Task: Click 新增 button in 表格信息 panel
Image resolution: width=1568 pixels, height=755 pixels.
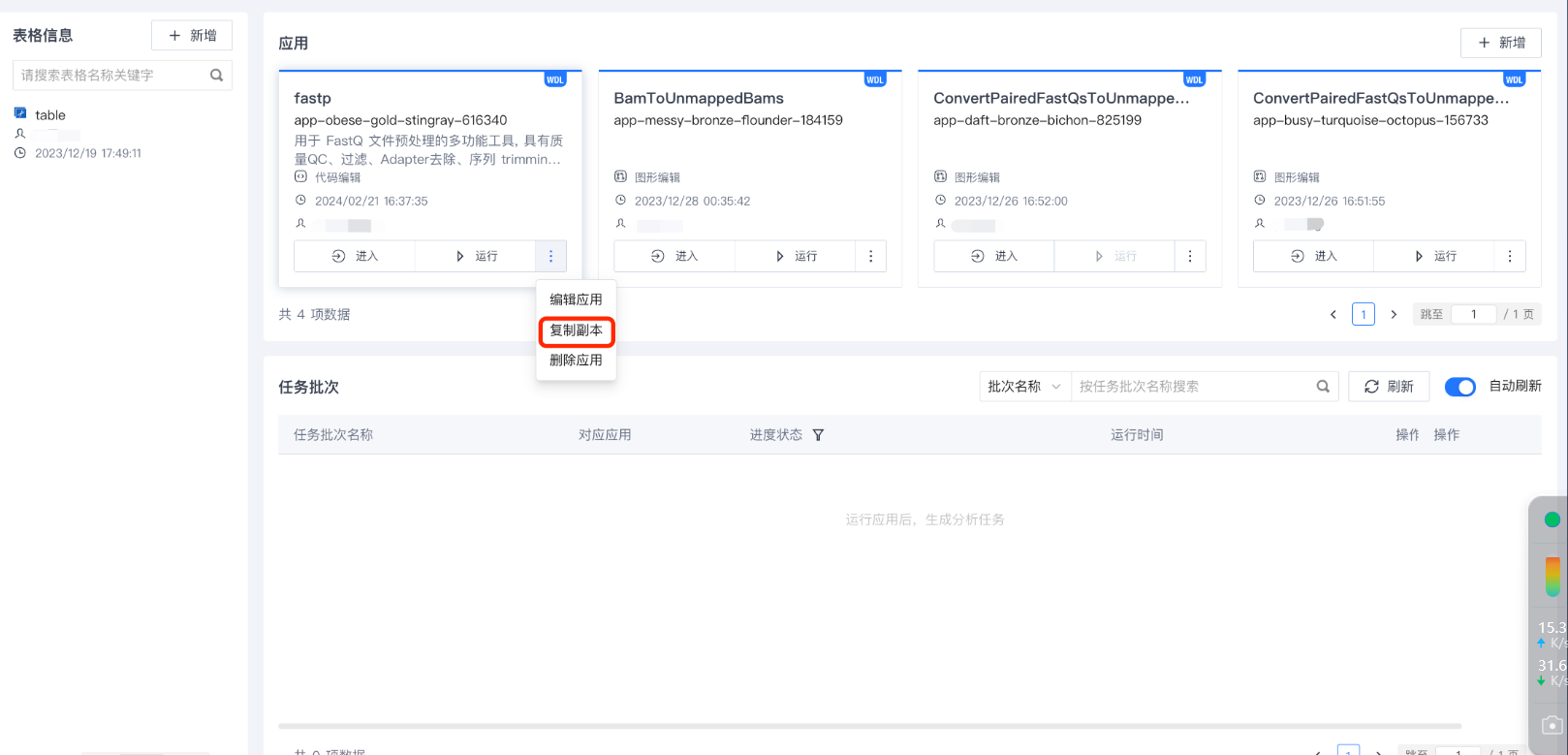Action: pos(192,36)
